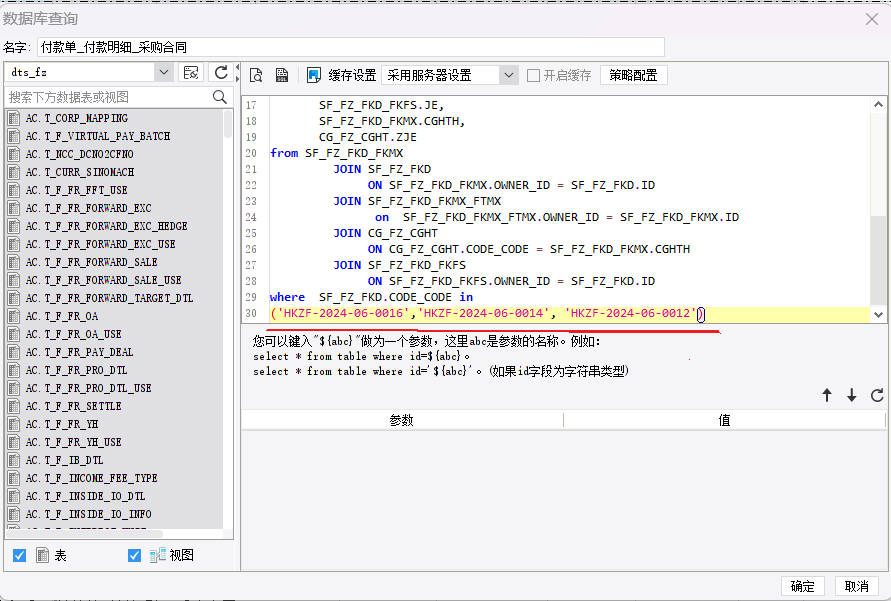Select table AC.T_NCC_DCNO2CFNO
The height and width of the screenshot is (601, 891).
80,155
